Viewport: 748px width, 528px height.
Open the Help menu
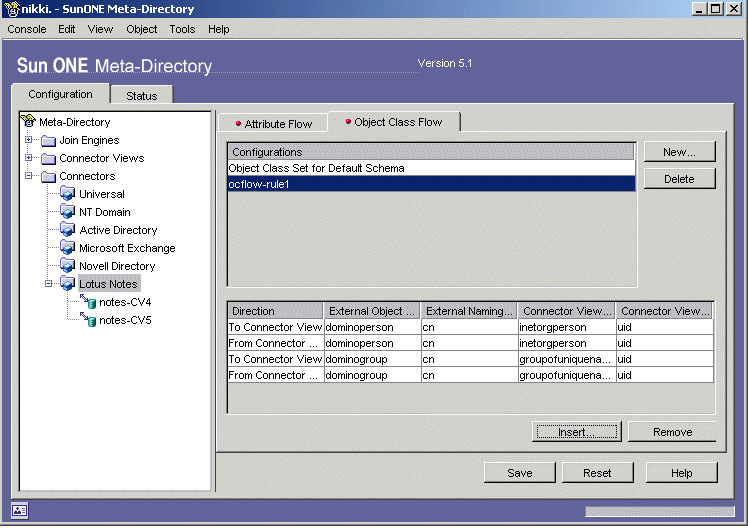coord(218,29)
